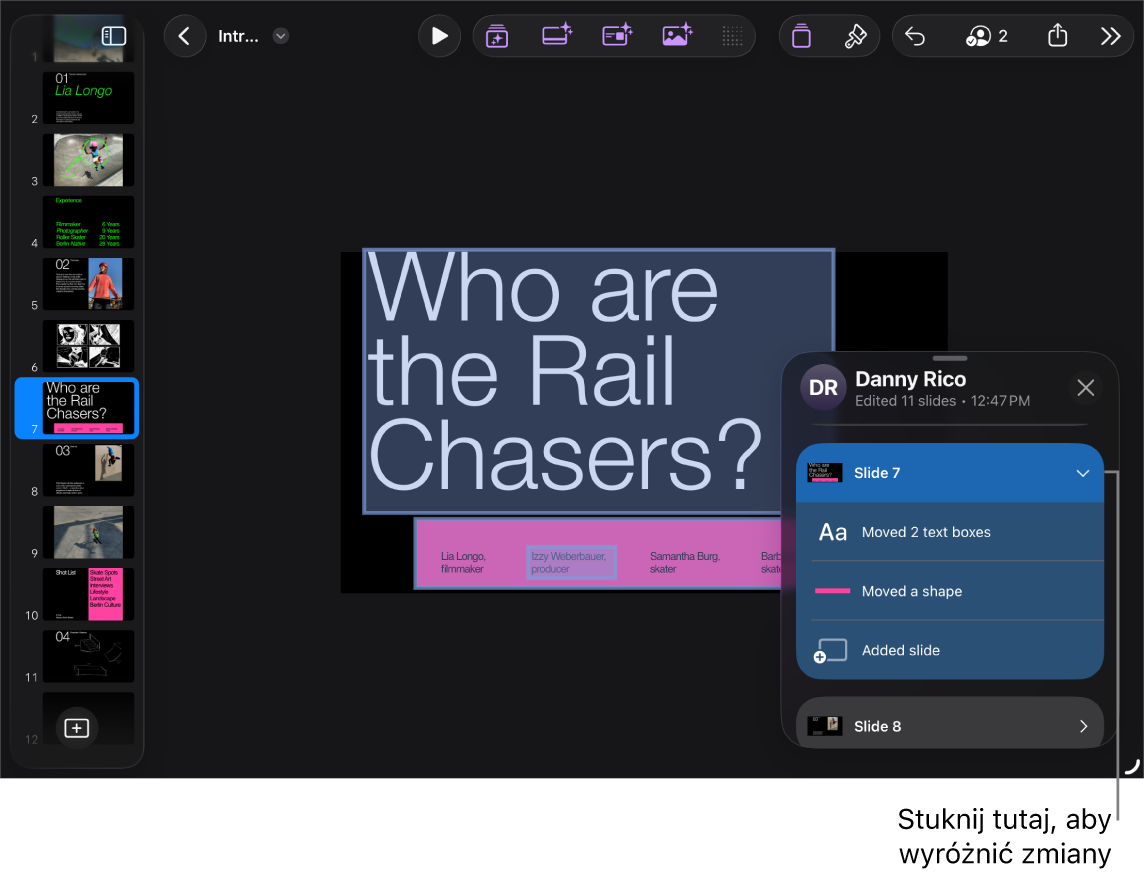This screenshot has height=872, width=1144.
Task: Select the 'Lia Longo, filmmaker' text
Action: (x=463, y=563)
